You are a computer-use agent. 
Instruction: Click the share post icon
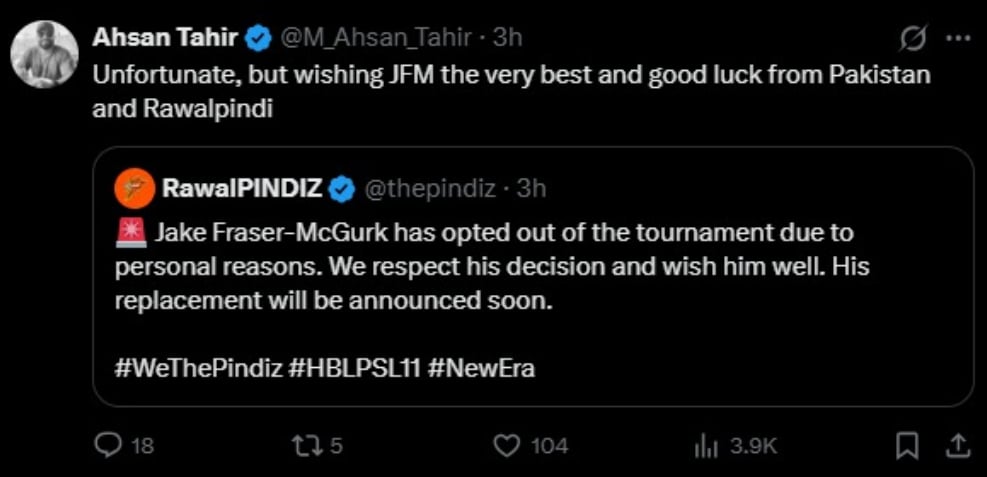point(957,446)
